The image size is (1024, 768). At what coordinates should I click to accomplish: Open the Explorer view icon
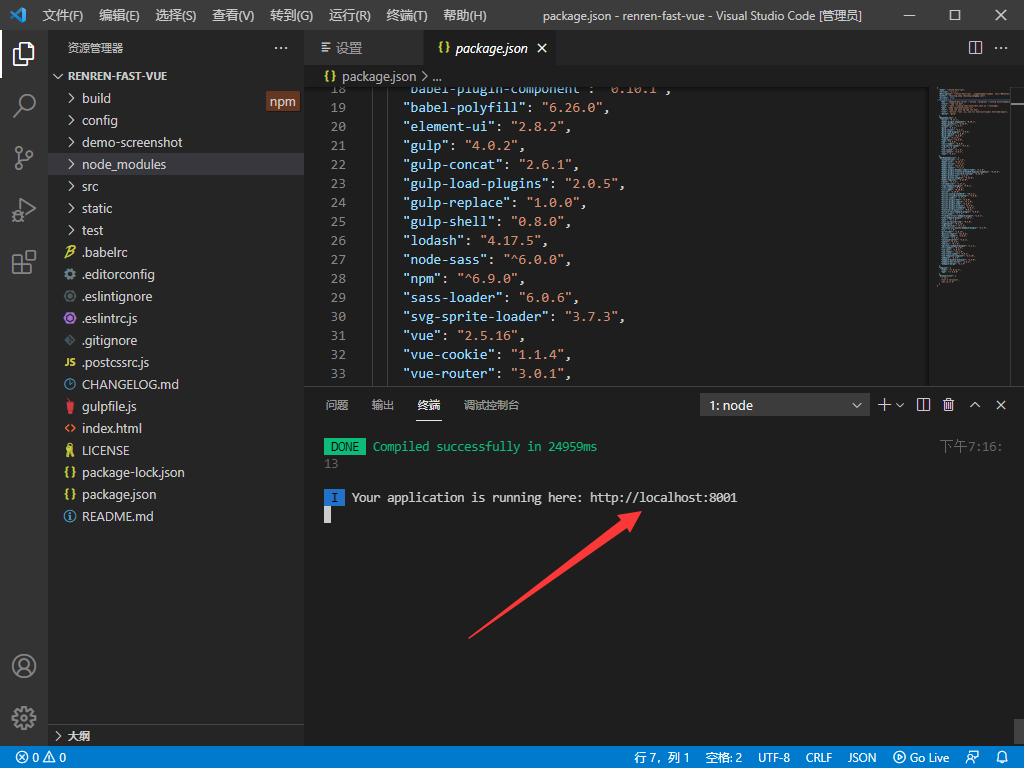click(24, 54)
